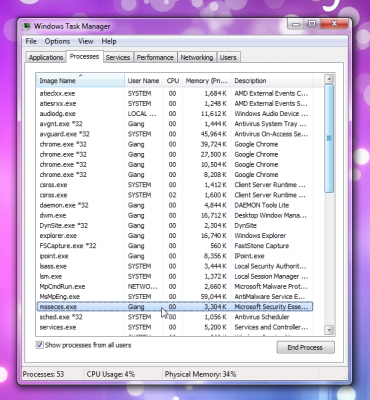This screenshot has width=370, height=400.
Task: Select chrome.exe using 8,208 K
Action: point(174,174)
